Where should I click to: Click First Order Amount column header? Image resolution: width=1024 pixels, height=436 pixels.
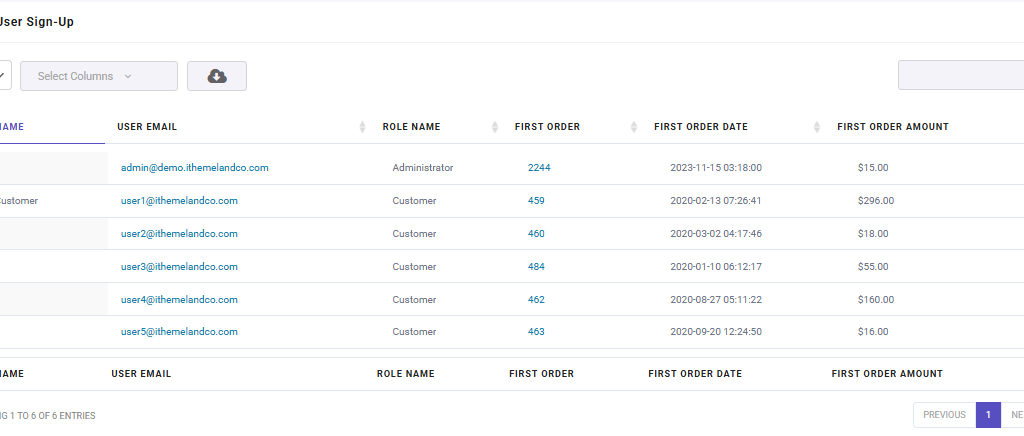click(893, 127)
